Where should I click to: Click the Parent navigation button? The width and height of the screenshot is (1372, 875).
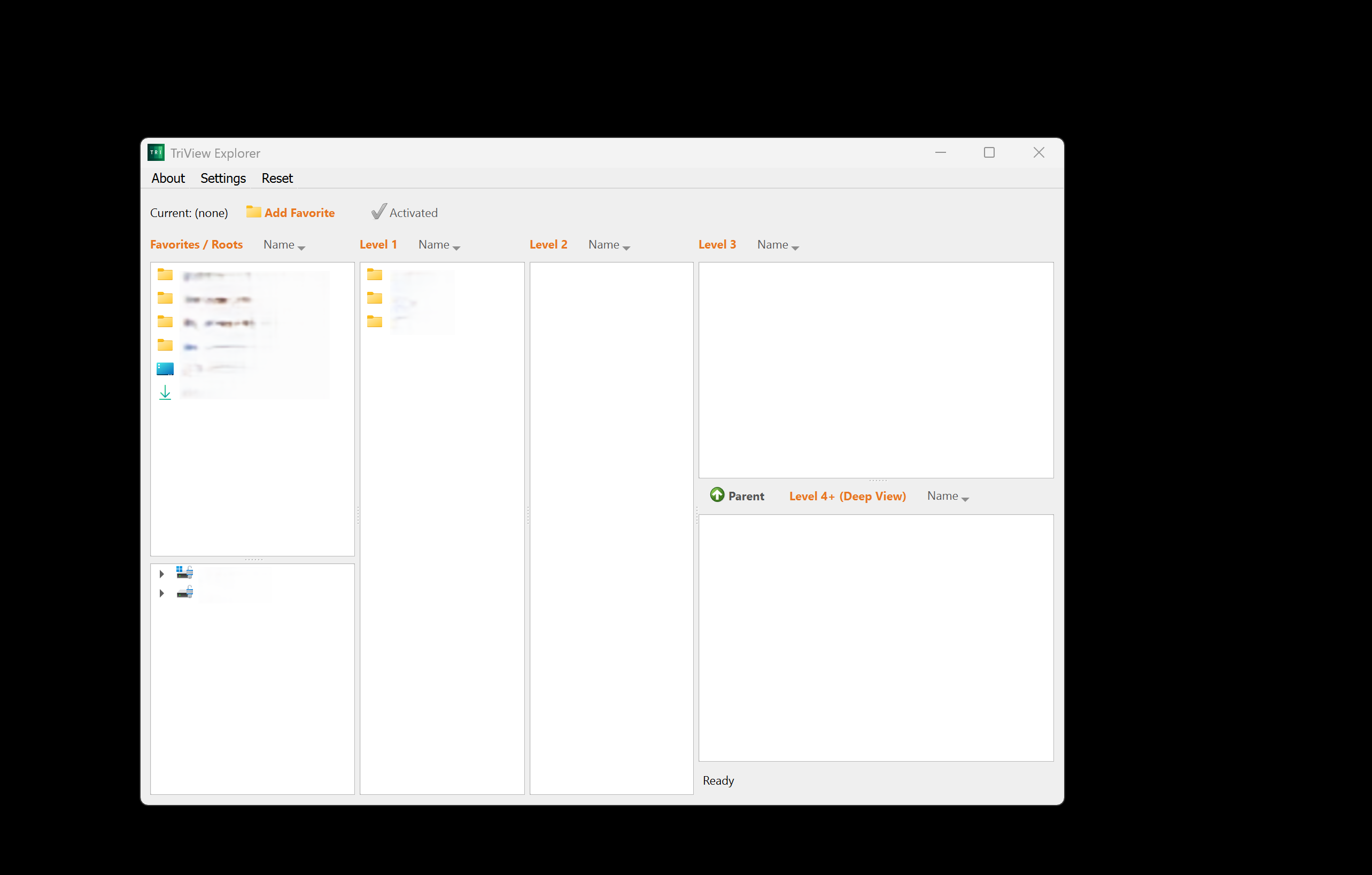(x=738, y=495)
